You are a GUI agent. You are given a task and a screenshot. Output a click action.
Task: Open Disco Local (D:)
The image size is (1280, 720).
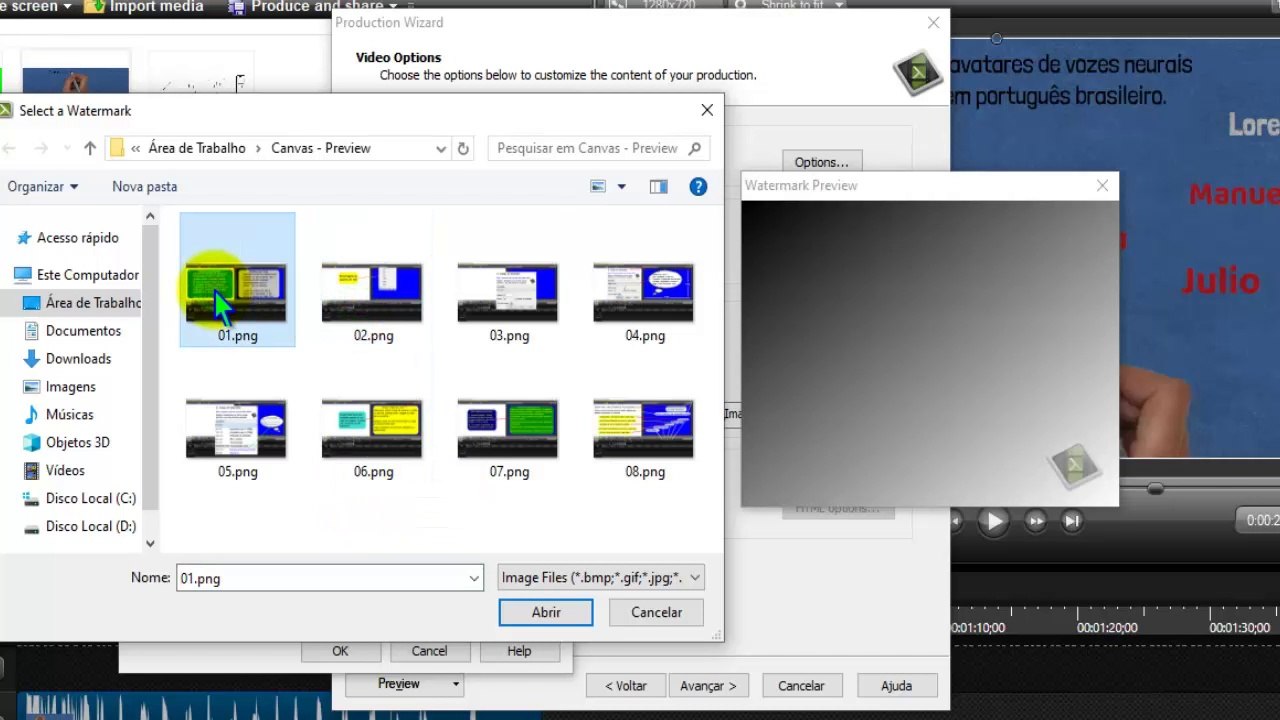(80, 527)
